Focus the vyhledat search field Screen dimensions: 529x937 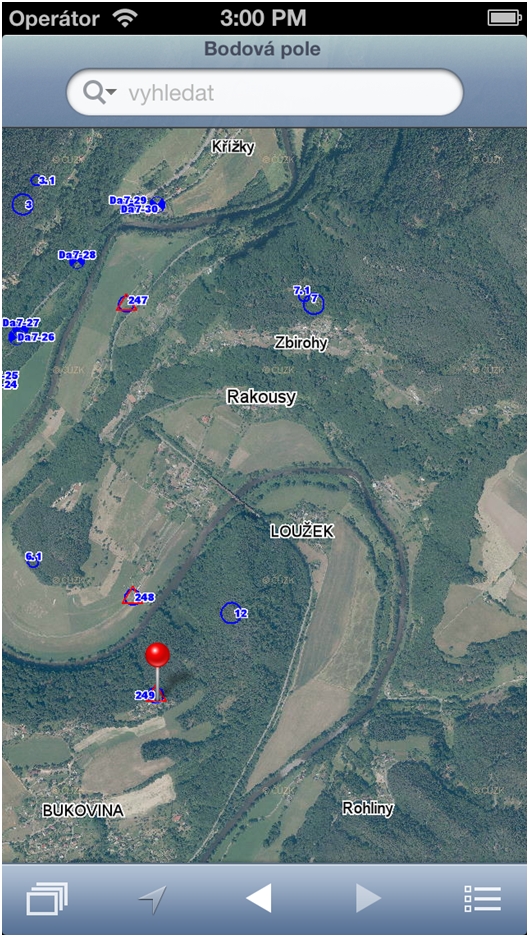tap(265, 93)
